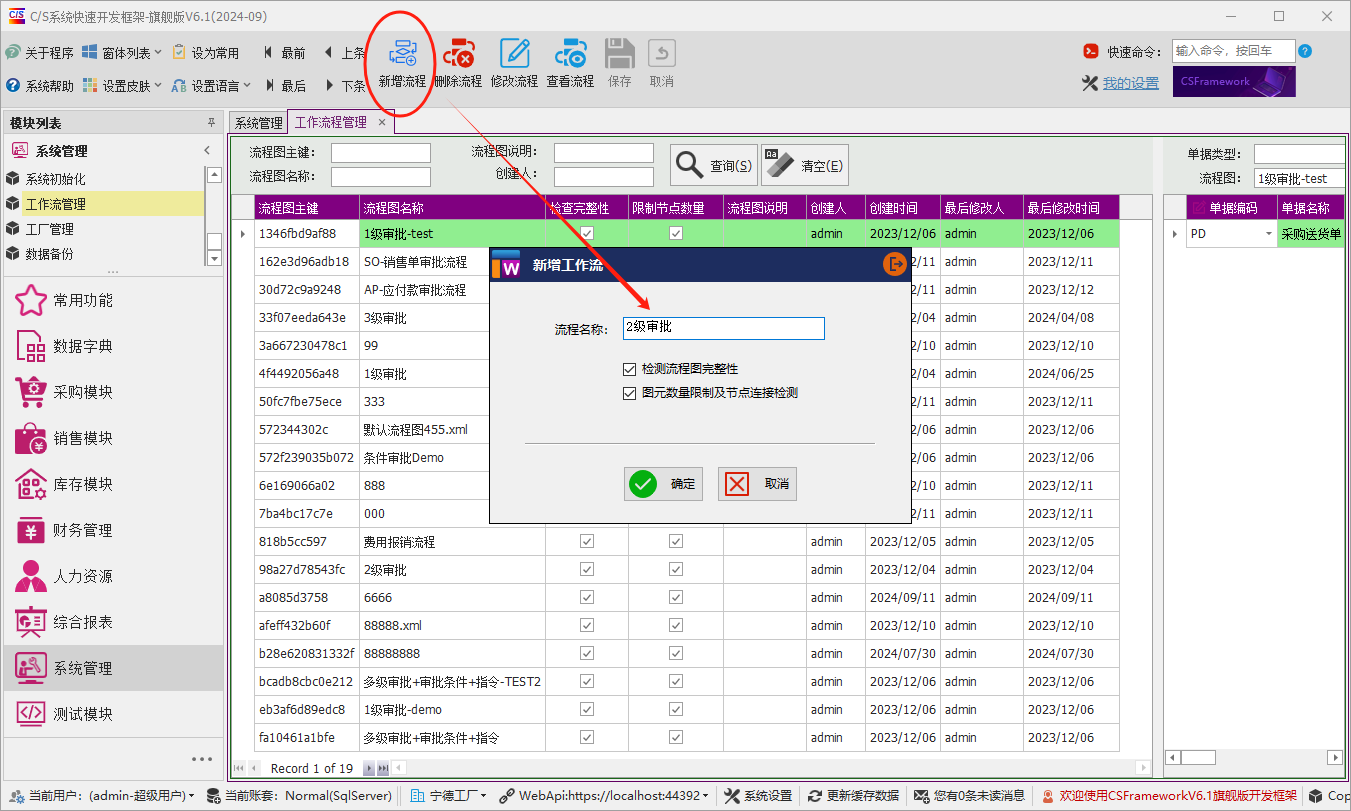Click the pin icon on 模块列表 panel

(x=211, y=123)
